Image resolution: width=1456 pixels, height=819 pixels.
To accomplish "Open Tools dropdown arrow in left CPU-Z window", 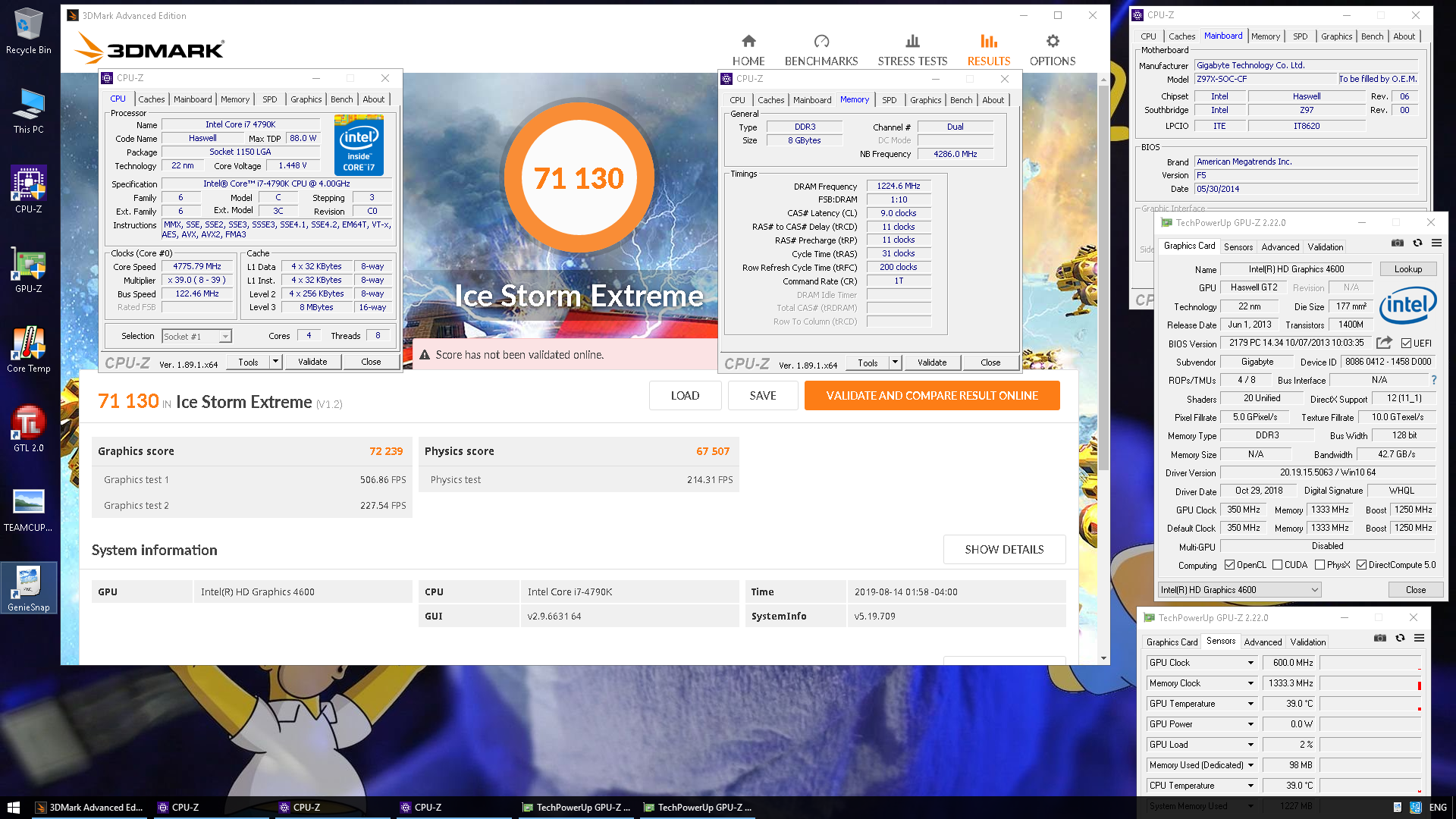I will [x=275, y=362].
